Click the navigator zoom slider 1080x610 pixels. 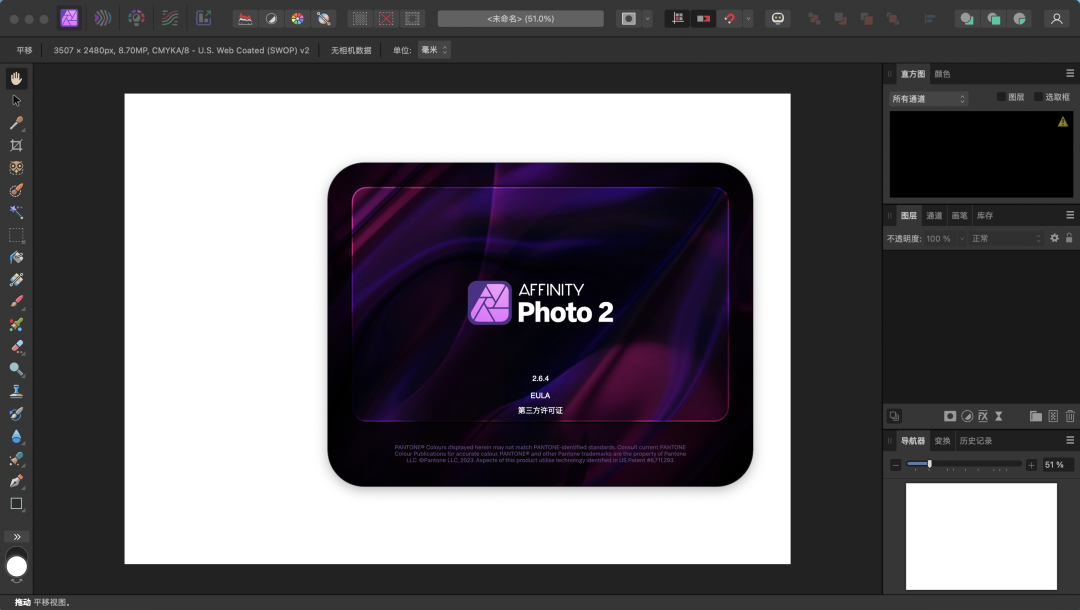pos(964,465)
